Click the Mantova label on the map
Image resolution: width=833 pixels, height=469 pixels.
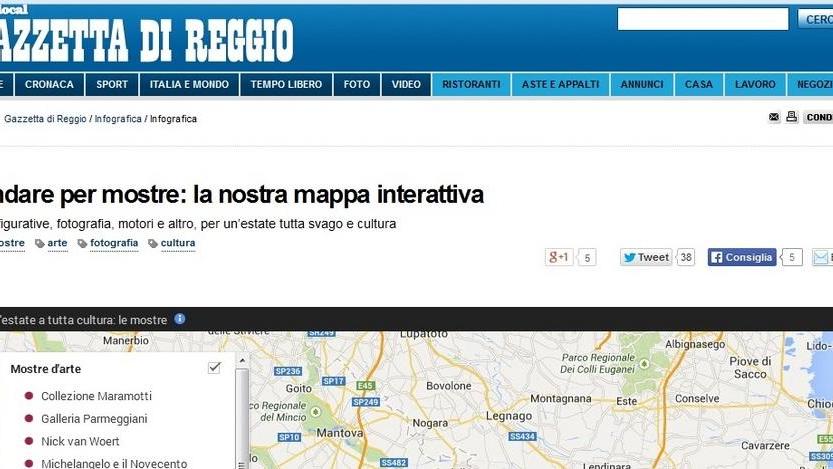[340, 433]
